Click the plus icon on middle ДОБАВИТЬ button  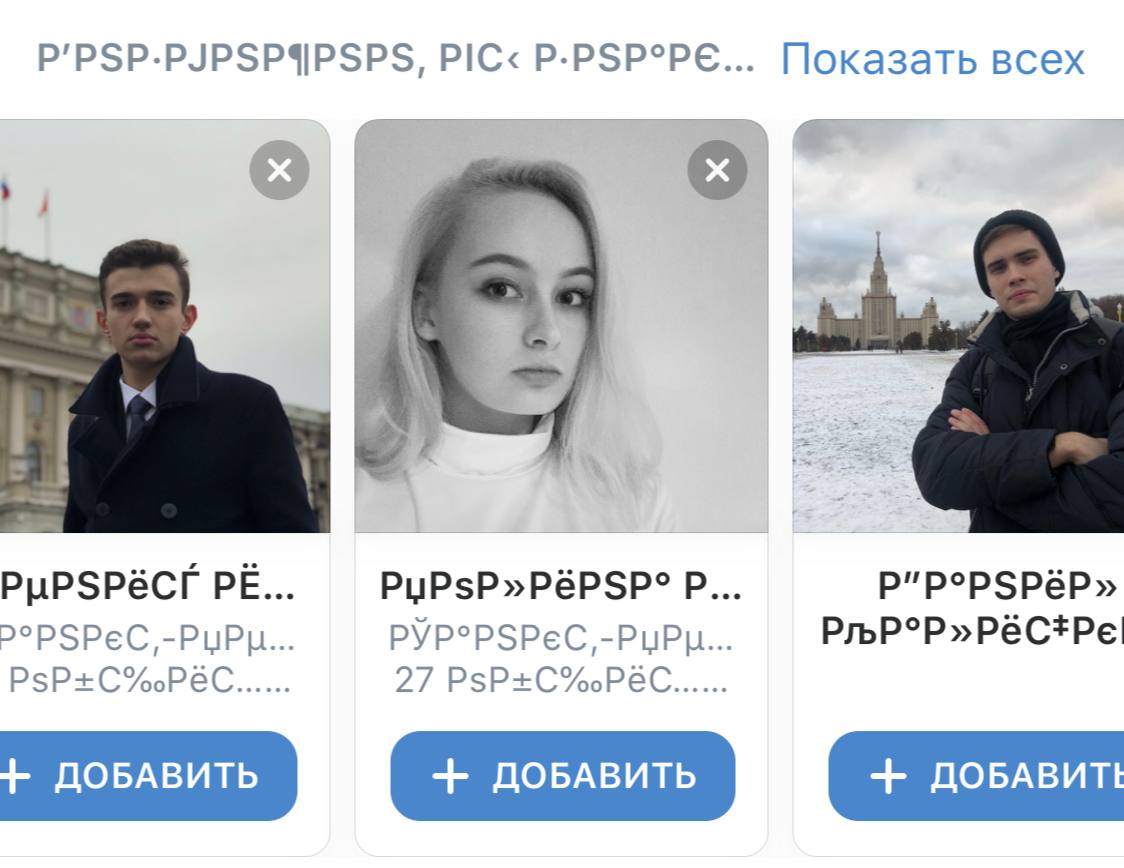click(450, 776)
